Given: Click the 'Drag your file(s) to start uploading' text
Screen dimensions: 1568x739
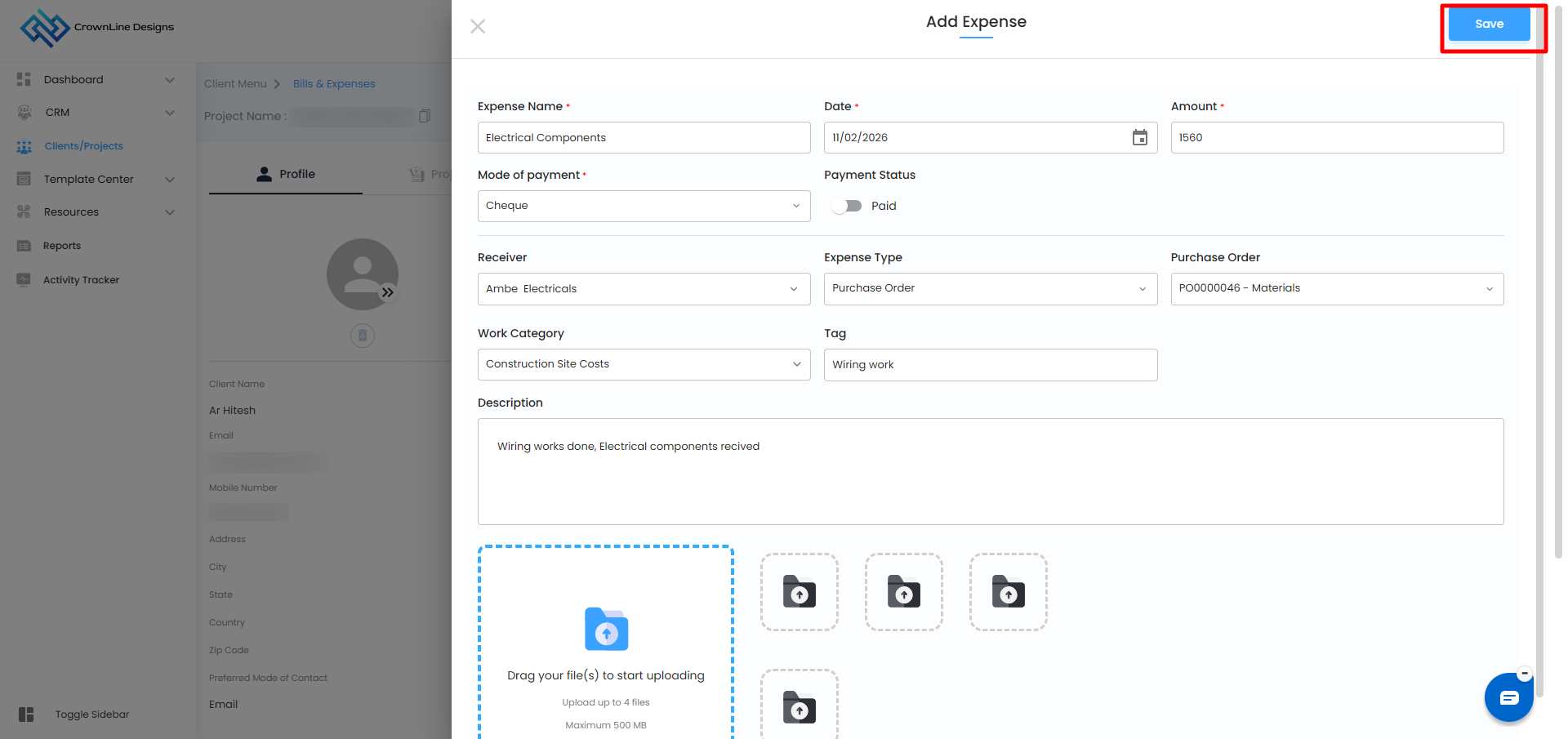Looking at the screenshot, I should pyautogui.click(x=606, y=675).
